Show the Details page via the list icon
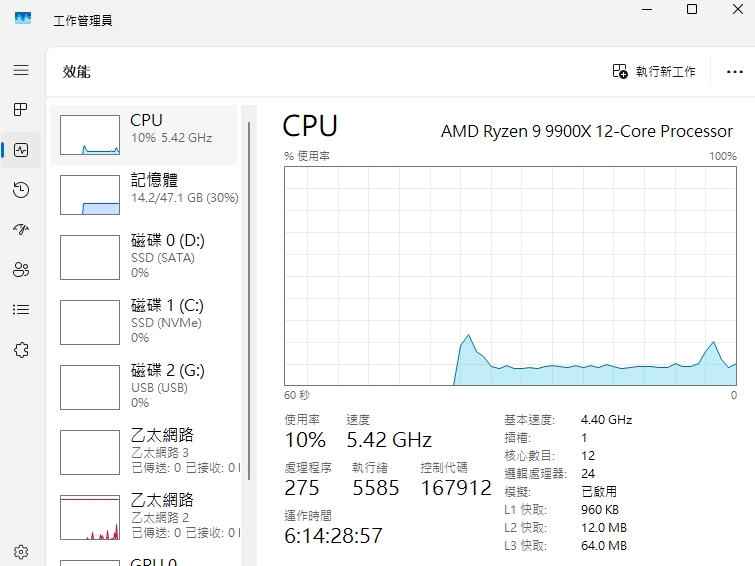 click(21, 309)
